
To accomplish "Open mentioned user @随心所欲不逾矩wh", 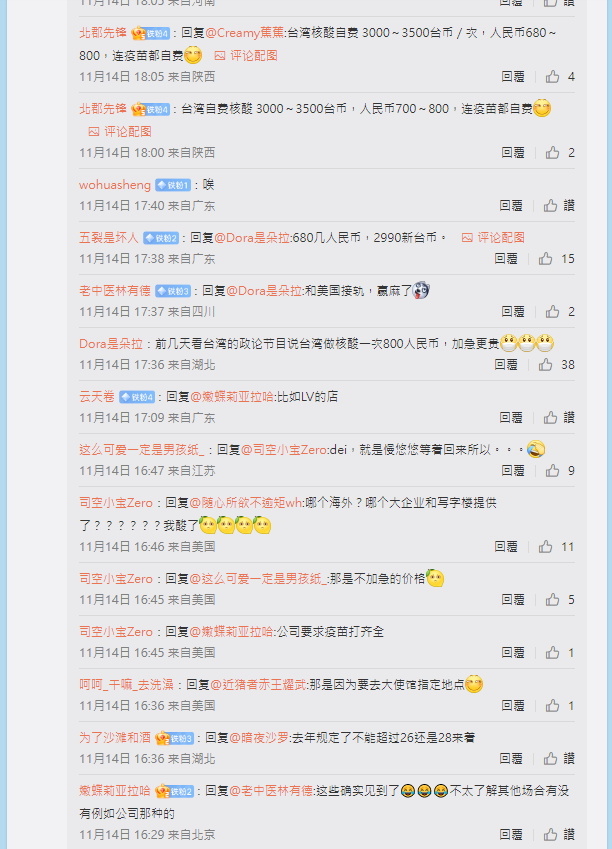I will click(246, 502).
